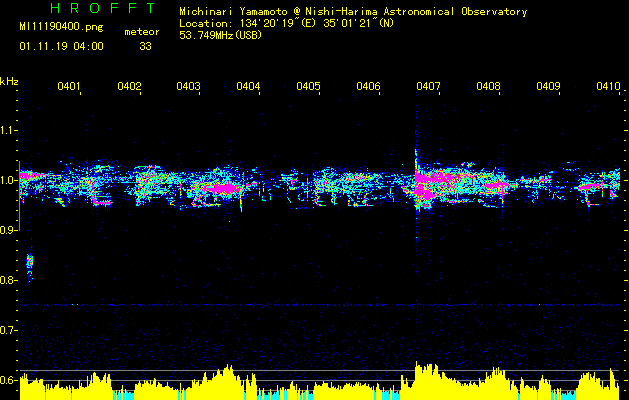
Task: Click the 0.7 kHz axis label
Action: coord(8,330)
